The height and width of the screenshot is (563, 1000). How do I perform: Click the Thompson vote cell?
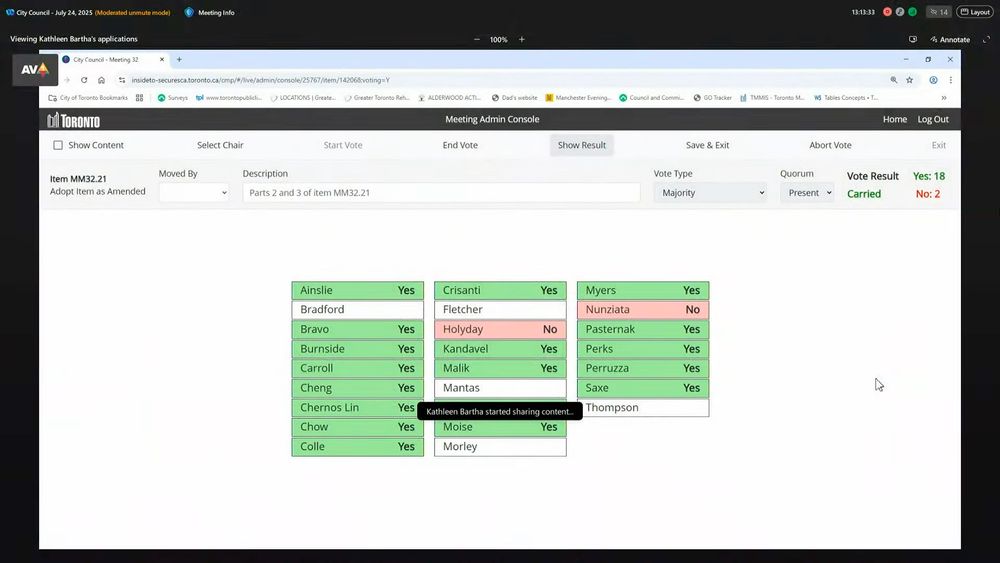tap(643, 407)
